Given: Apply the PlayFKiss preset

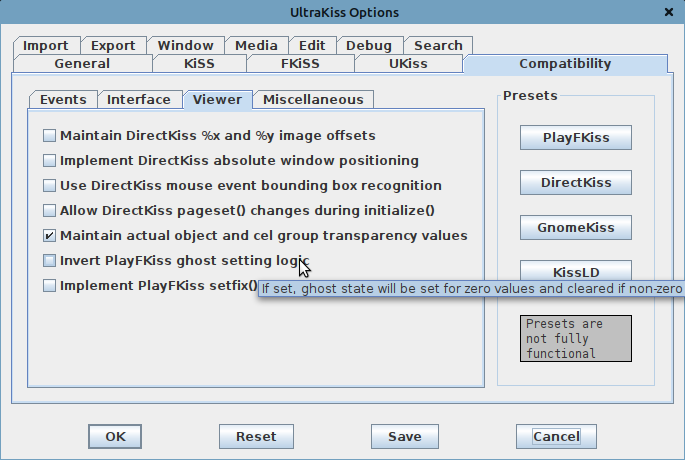Looking at the screenshot, I should point(575,137).
